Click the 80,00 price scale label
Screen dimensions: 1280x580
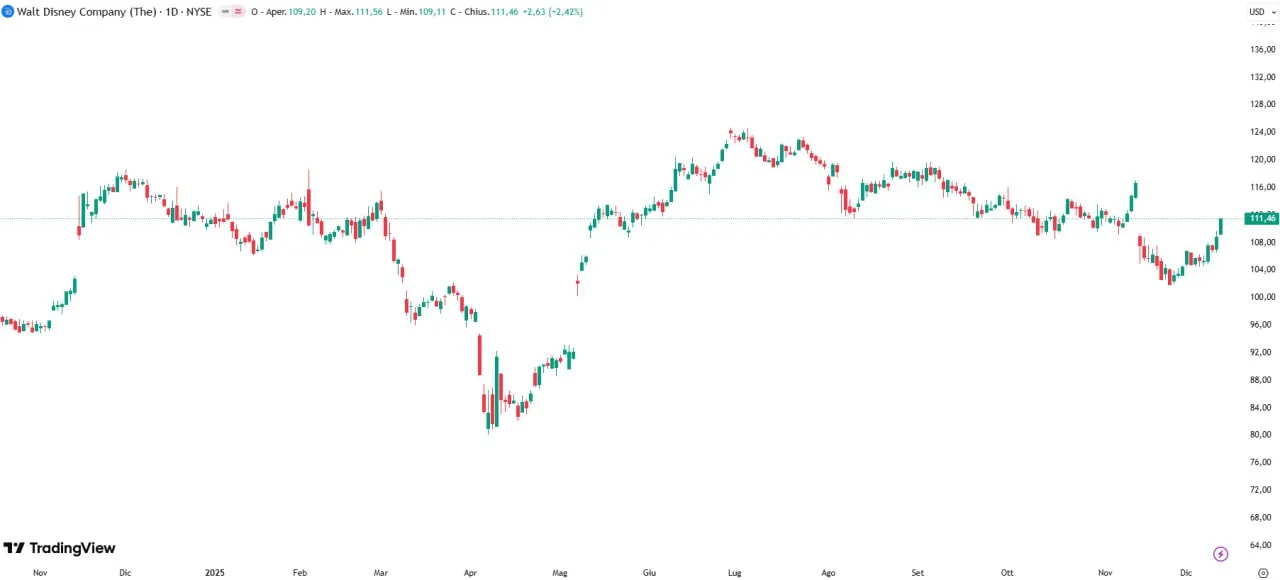tap(1260, 435)
